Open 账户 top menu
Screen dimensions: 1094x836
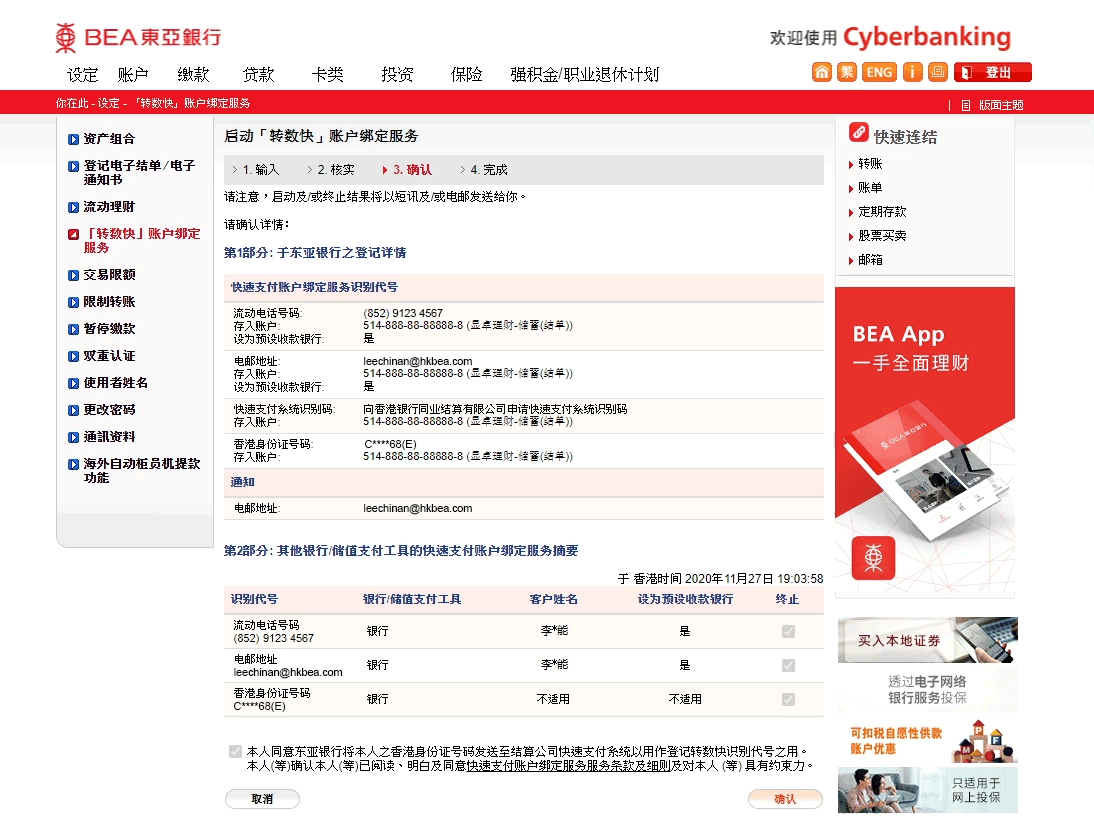coord(133,75)
